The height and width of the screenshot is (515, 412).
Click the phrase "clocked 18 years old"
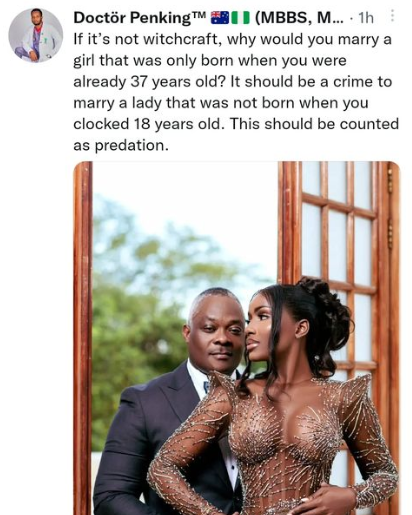click(x=147, y=124)
